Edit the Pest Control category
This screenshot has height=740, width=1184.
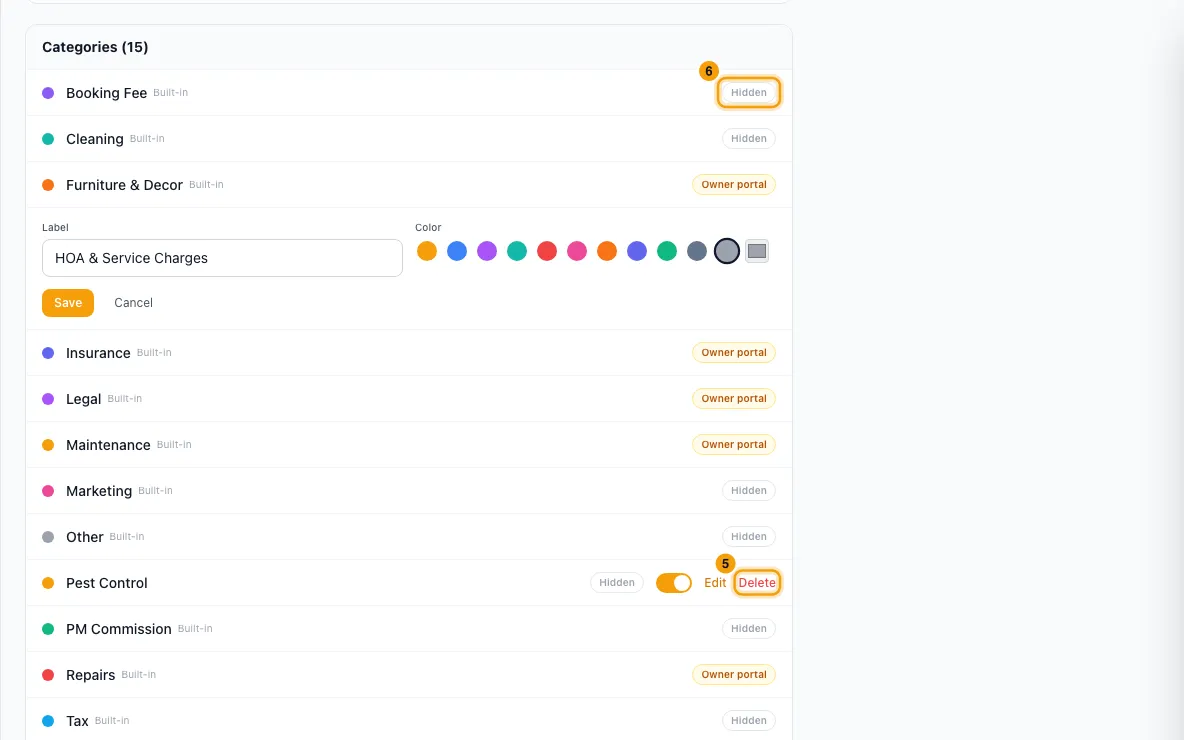point(715,583)
